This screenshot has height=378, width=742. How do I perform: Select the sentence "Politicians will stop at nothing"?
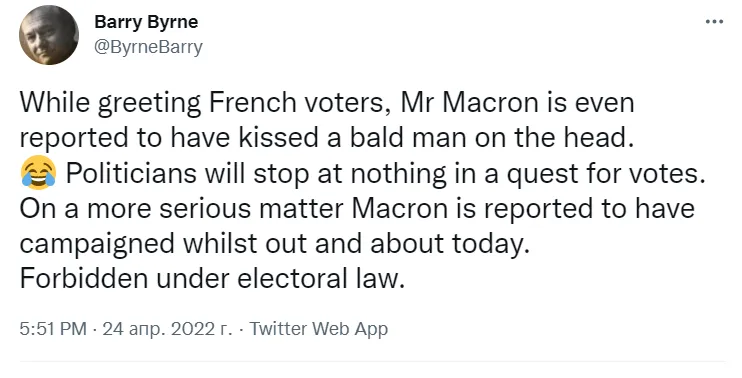pyautogui.click(x=256, y=173)
